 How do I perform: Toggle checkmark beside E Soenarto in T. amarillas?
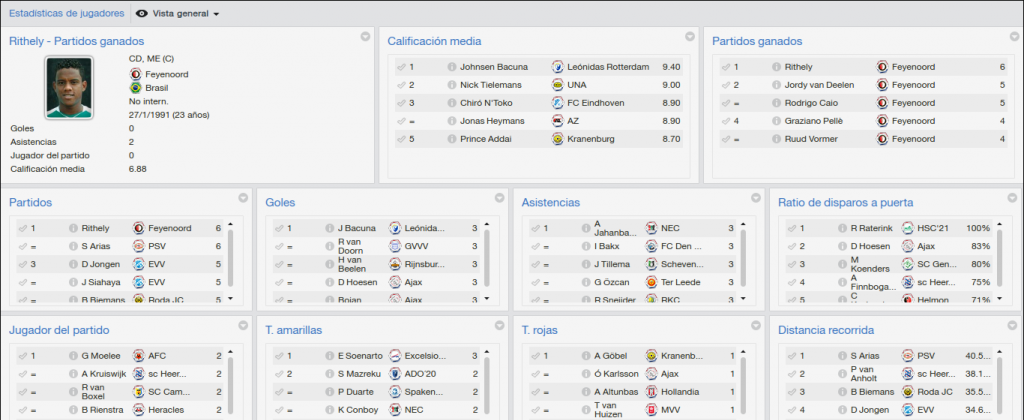click(279, 356)
